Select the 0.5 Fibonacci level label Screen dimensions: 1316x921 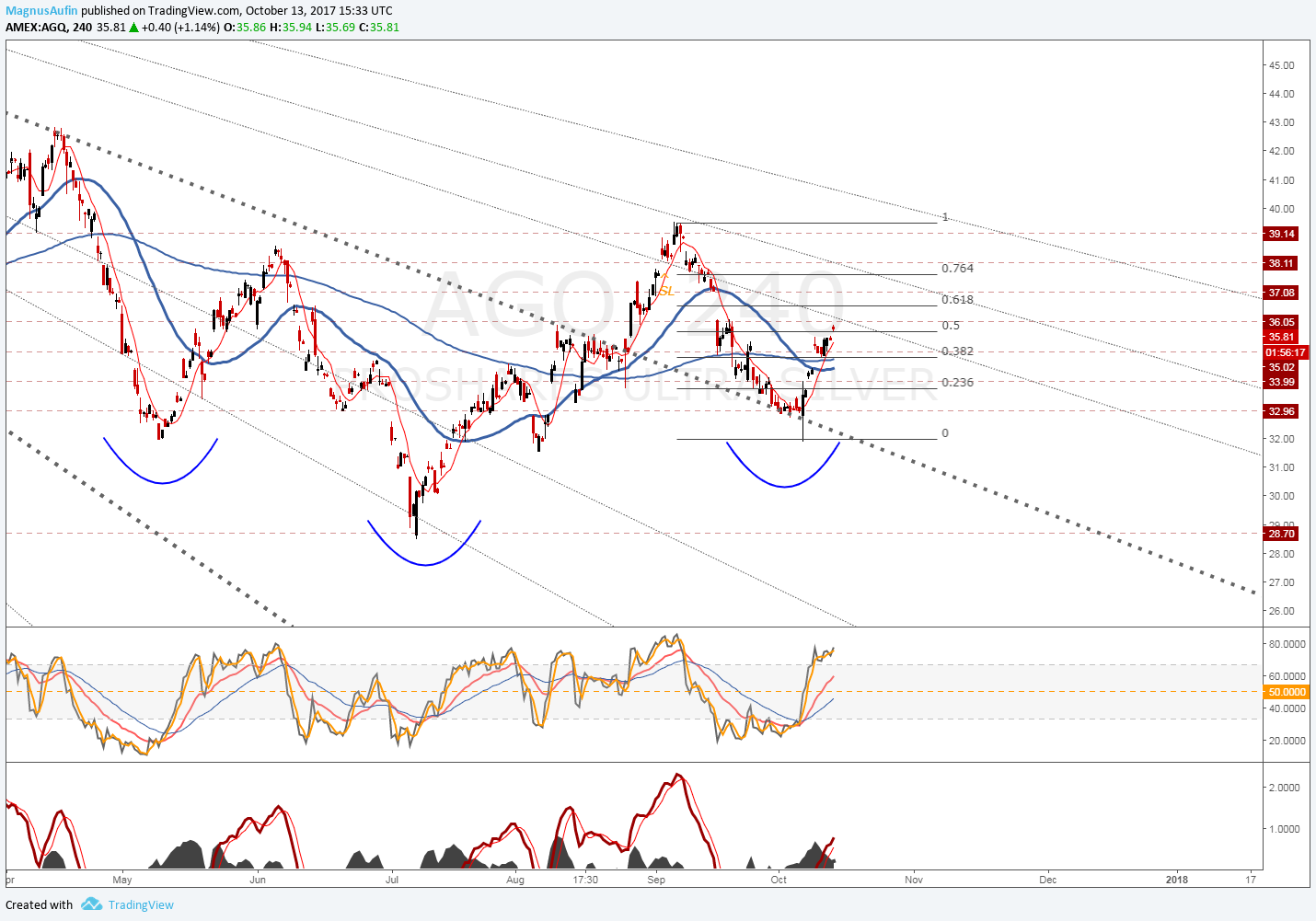[951, 326]
